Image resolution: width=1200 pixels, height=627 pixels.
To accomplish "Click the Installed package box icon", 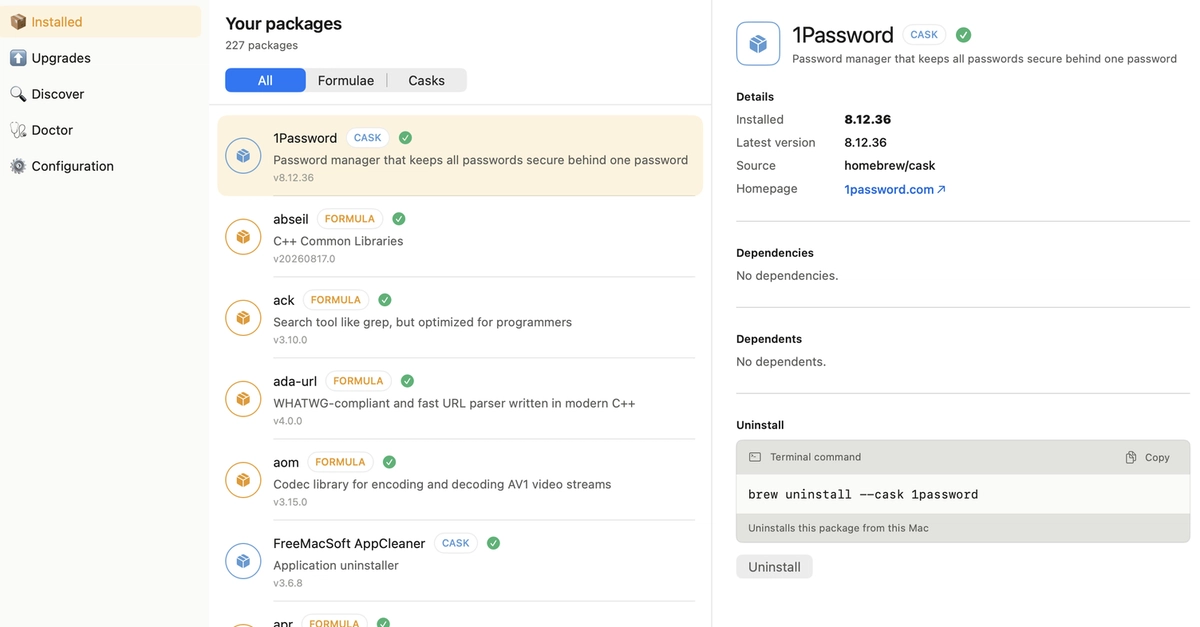I will click(18, 22).
